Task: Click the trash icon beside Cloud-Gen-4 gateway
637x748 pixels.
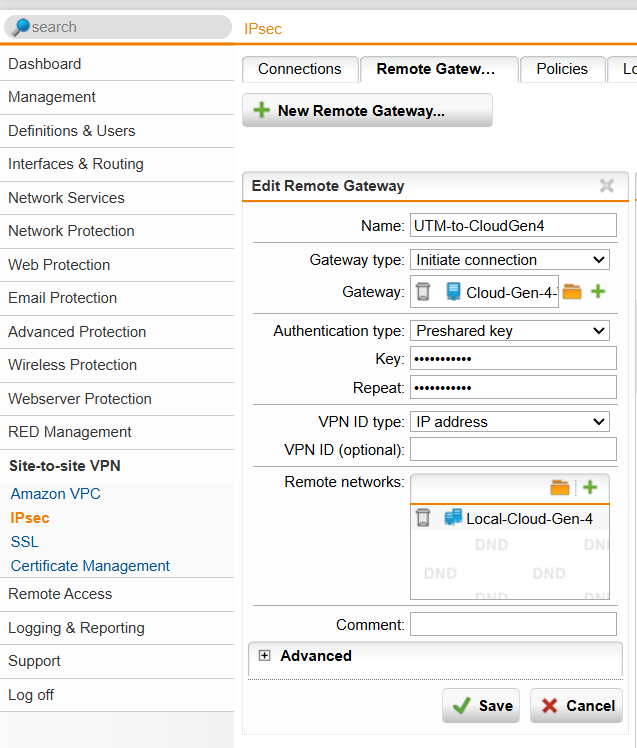Action: pyautogui.click(x=424, y=292)
